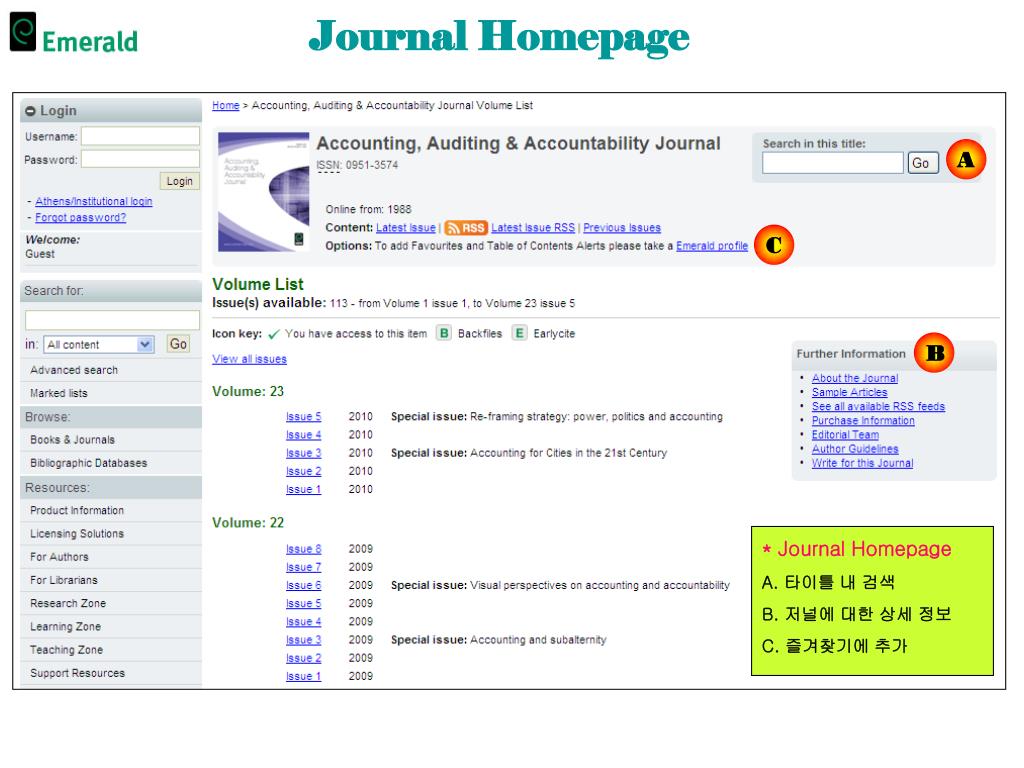Browse Books & Journals
This screenshot has height=768, width=1024.
72,440
